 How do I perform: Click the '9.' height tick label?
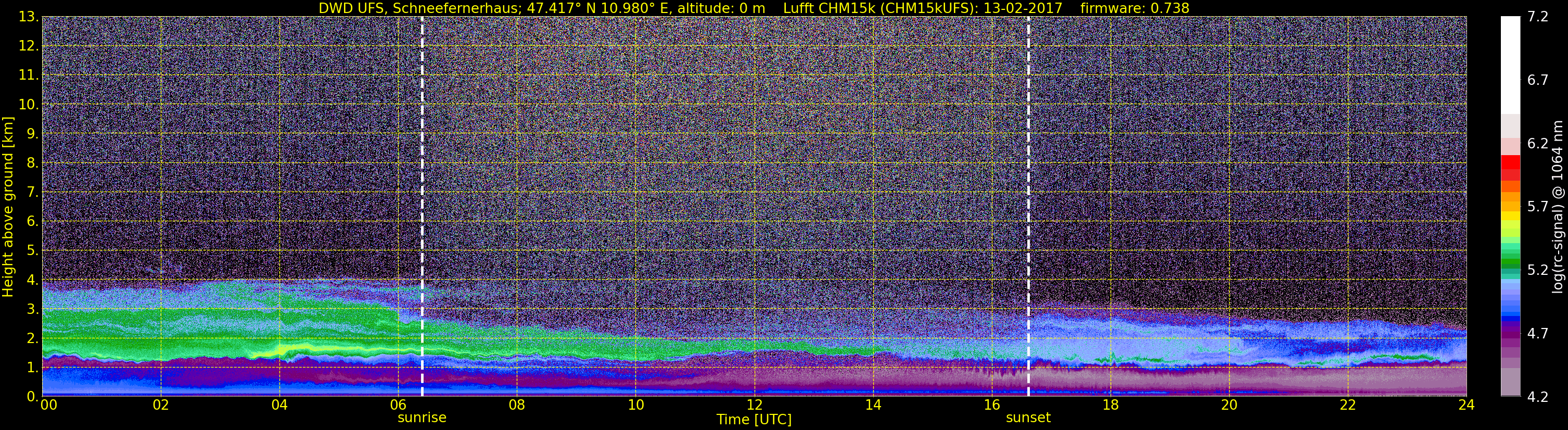coord(32,133)
